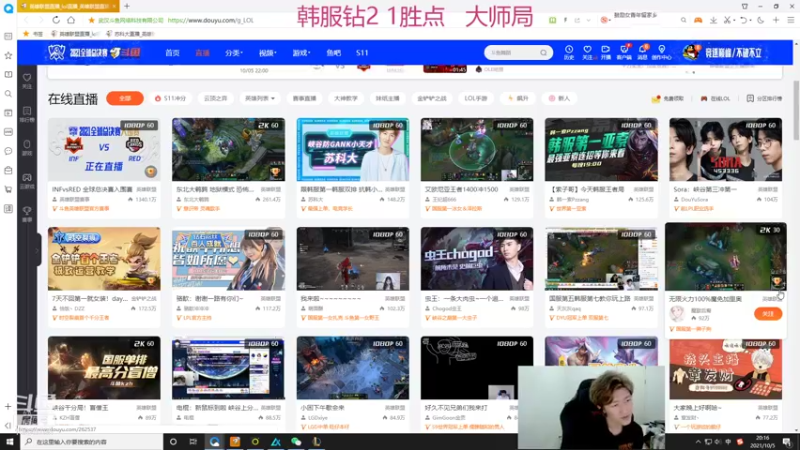The image size is (800, 450).
Task: Go to browser home page icon
Action: tap(71, 20)
